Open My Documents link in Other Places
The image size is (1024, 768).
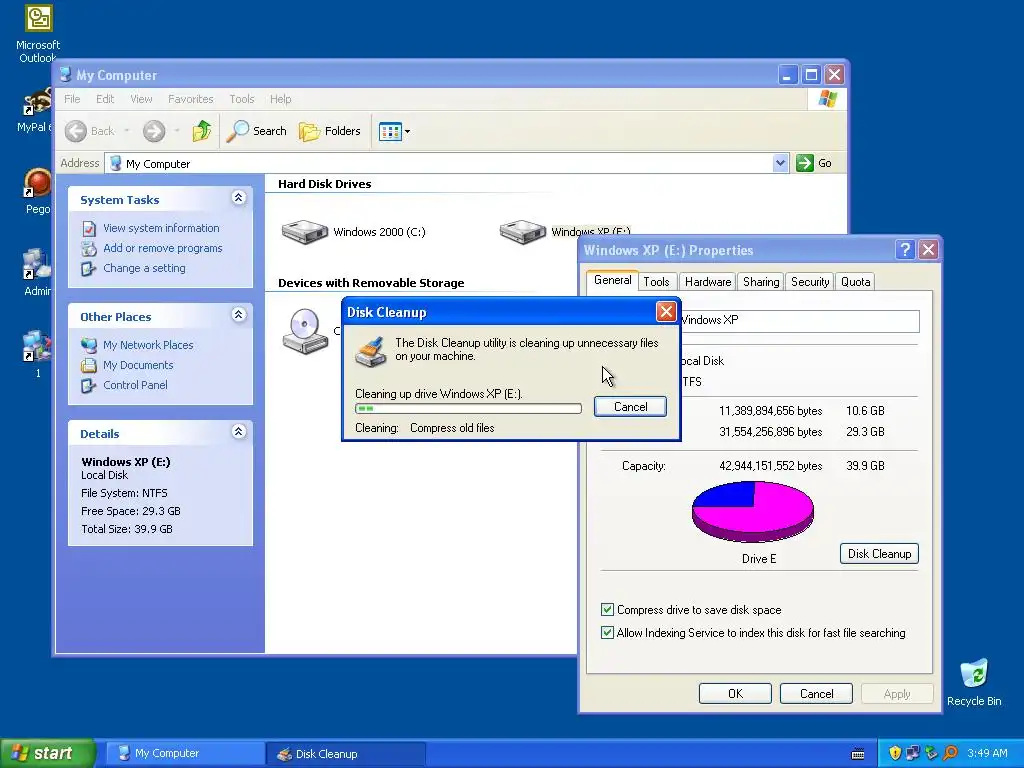[138, 365]
